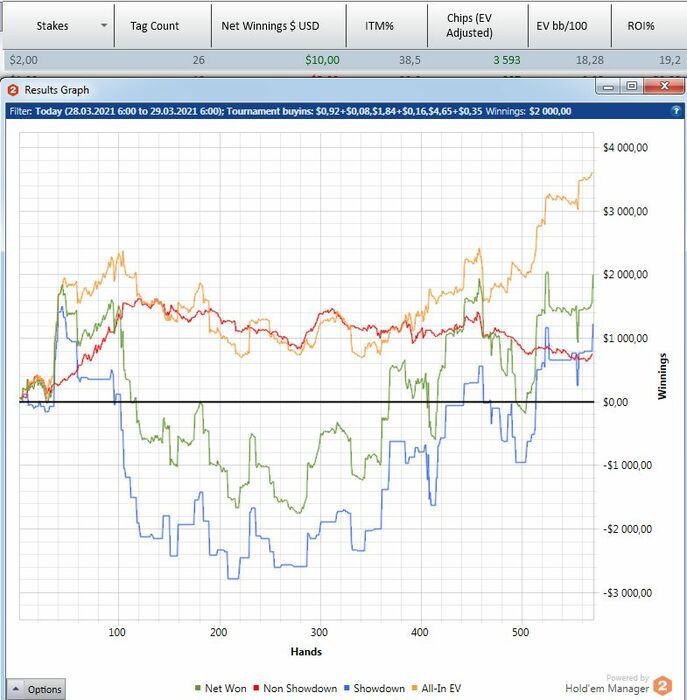The image size is (687, 700).
Task: Toggle the Net Won green legend swatch
Action: pyautogui.click(x=198, y=689)
